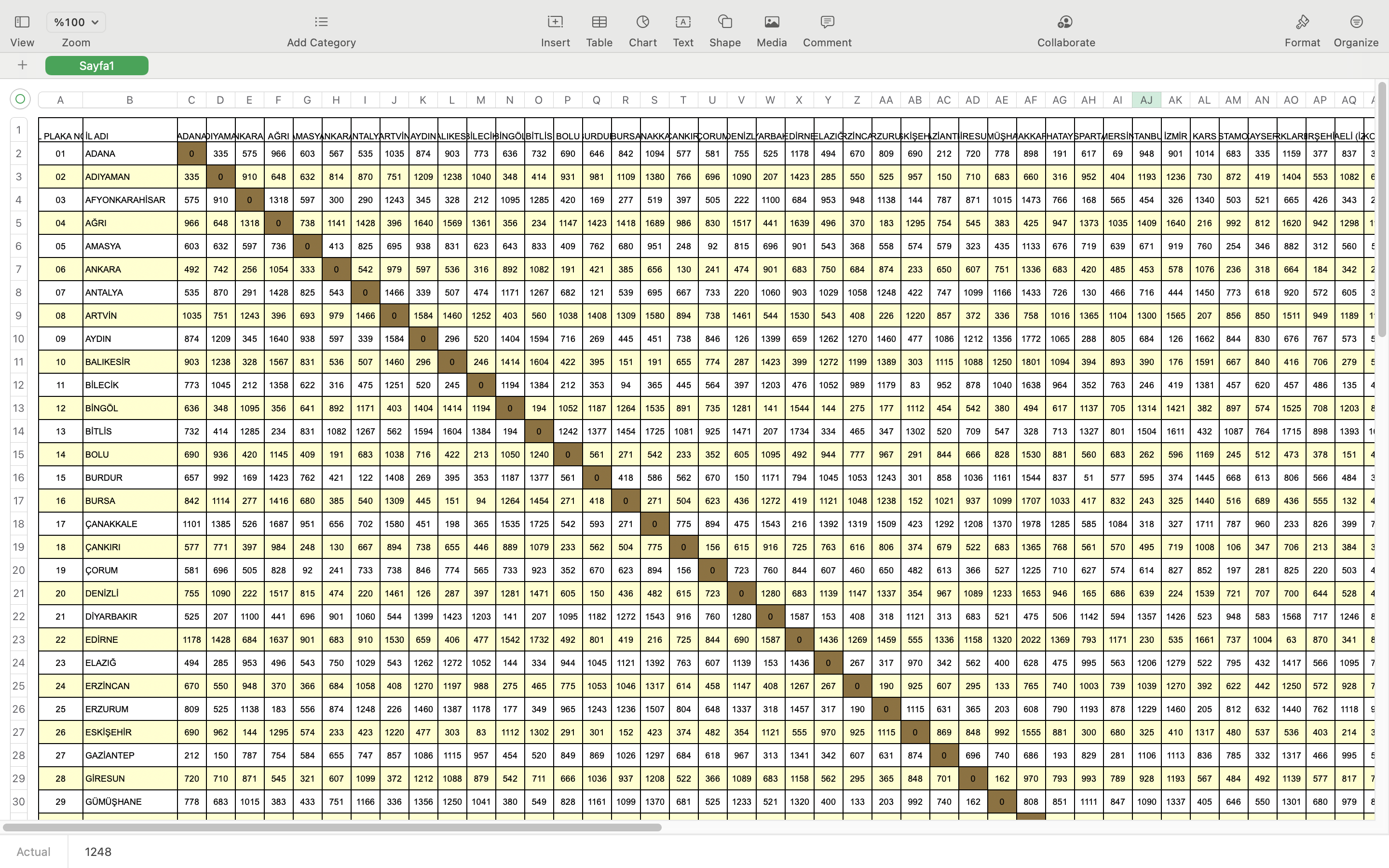Click the table select-all circle handle
The height and width of the screenshot is (868, 1389).
pyautogui.click(x=20, y=99)
